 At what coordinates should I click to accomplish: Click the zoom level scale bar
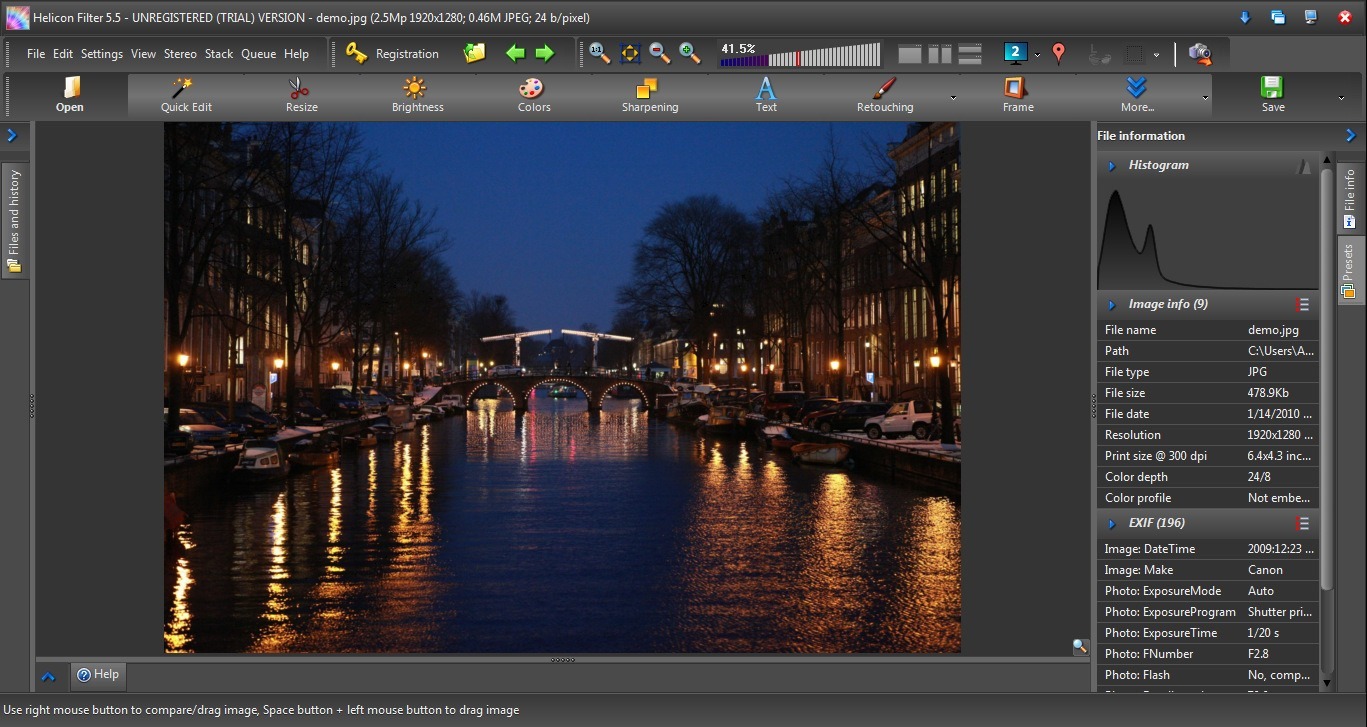pyautogui.click(x=800, y=54)
